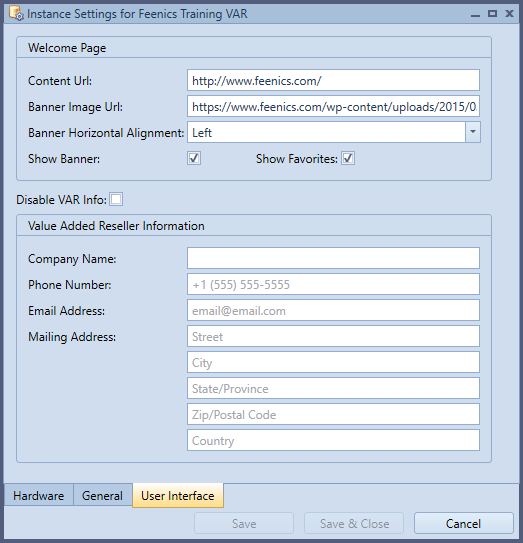523x543 pixels.
Task: Click the State/Province input field
Action: point(333,388)
